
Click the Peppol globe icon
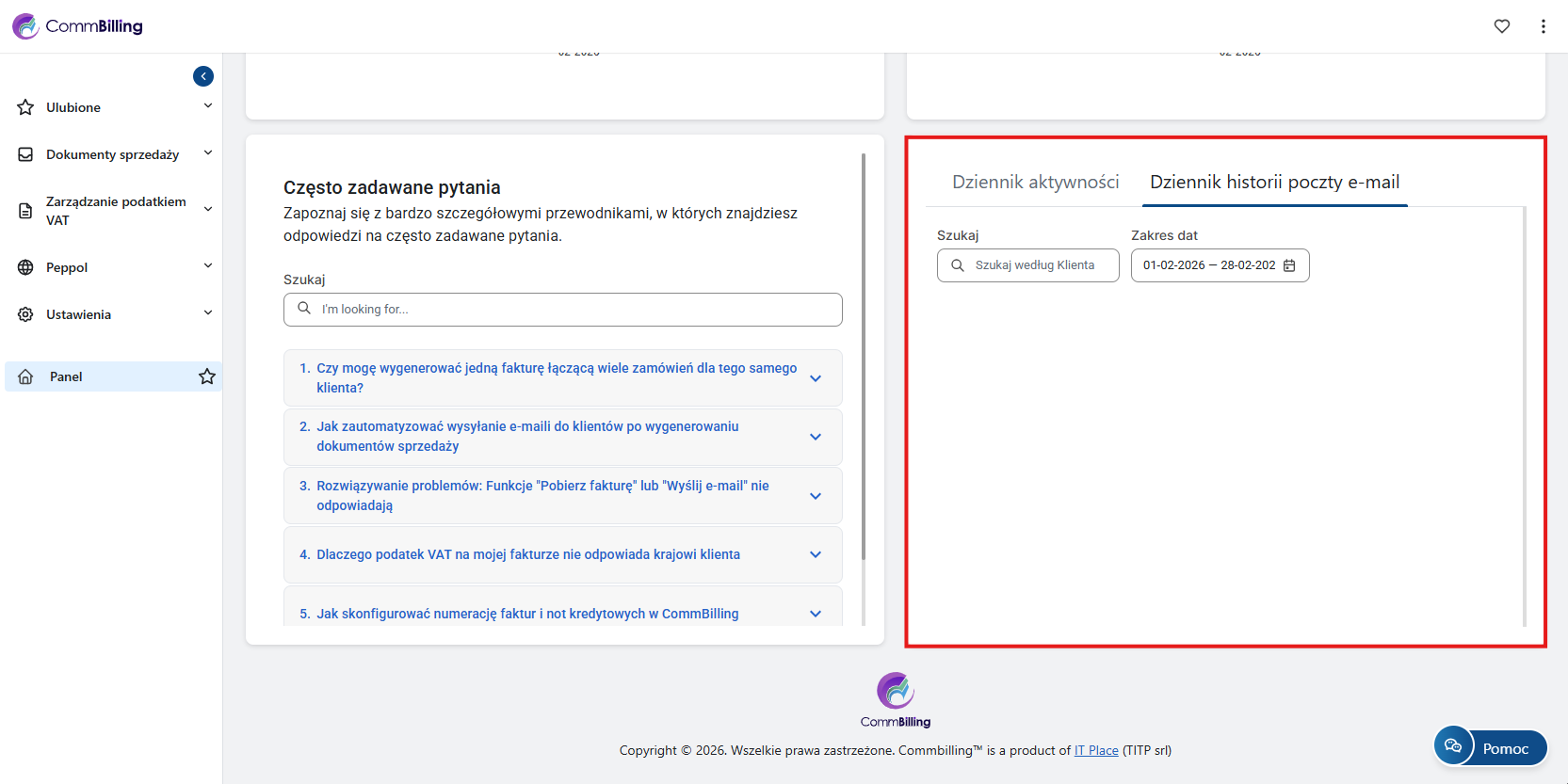[x=25, y=267]
